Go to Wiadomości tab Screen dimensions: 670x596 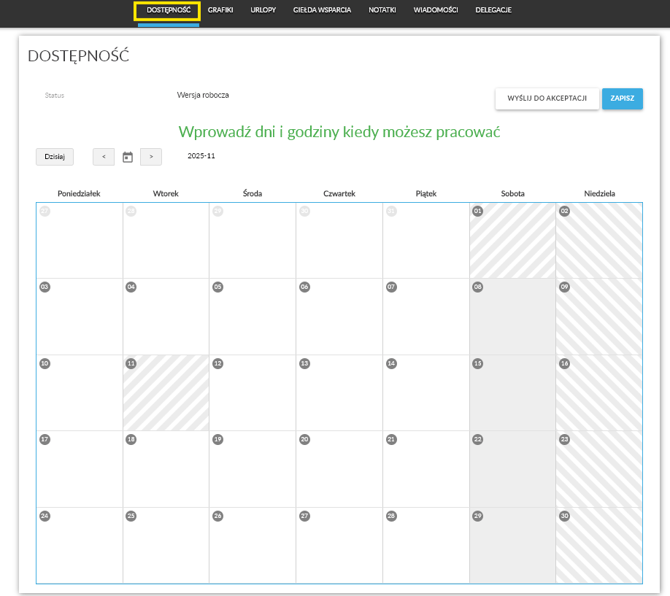tap(436, 10)
